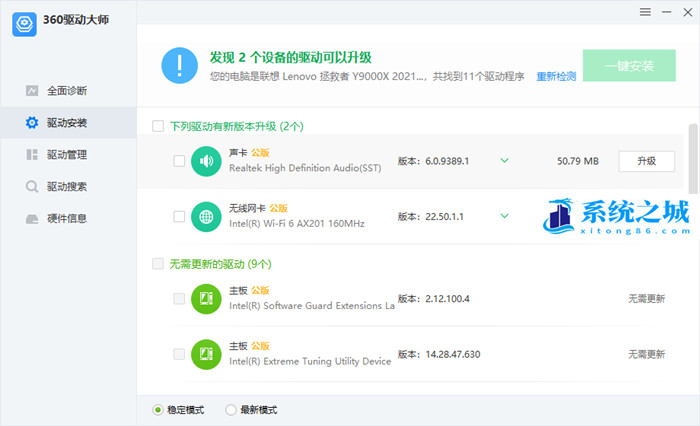Open the 硬件信息 sidebar tab

(68, 218)
